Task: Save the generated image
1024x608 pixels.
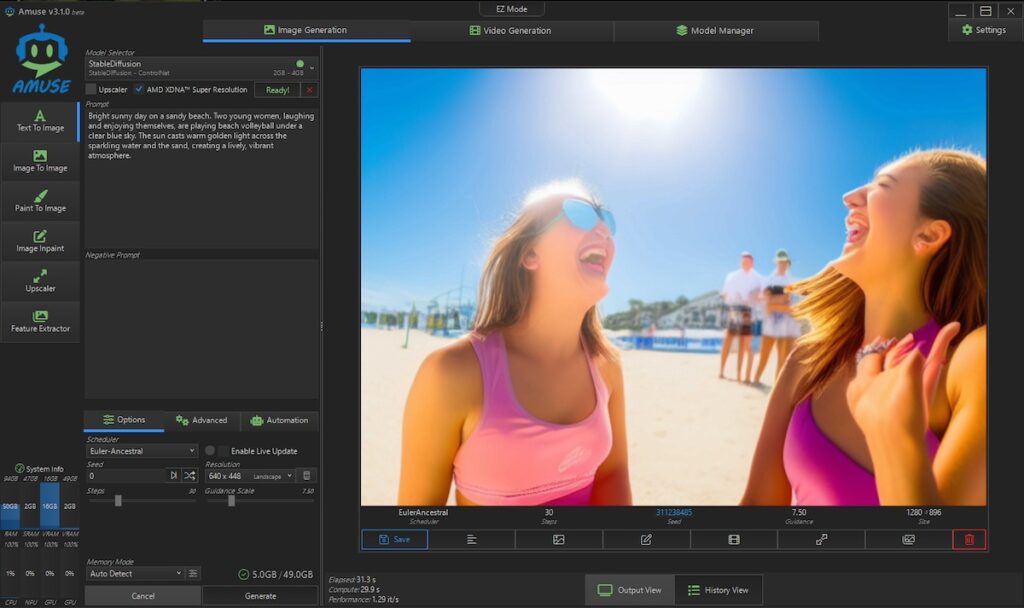Action: (394, 540)
